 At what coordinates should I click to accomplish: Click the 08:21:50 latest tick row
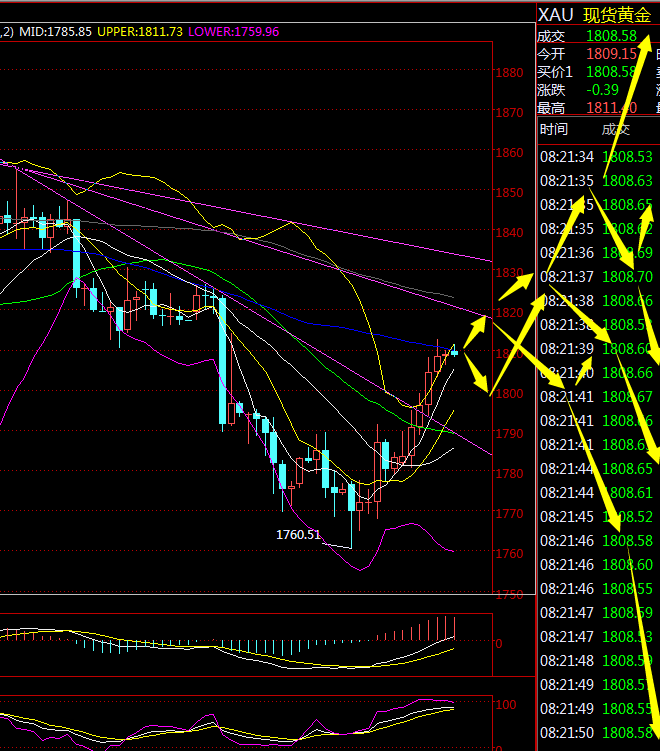(596, 733)
